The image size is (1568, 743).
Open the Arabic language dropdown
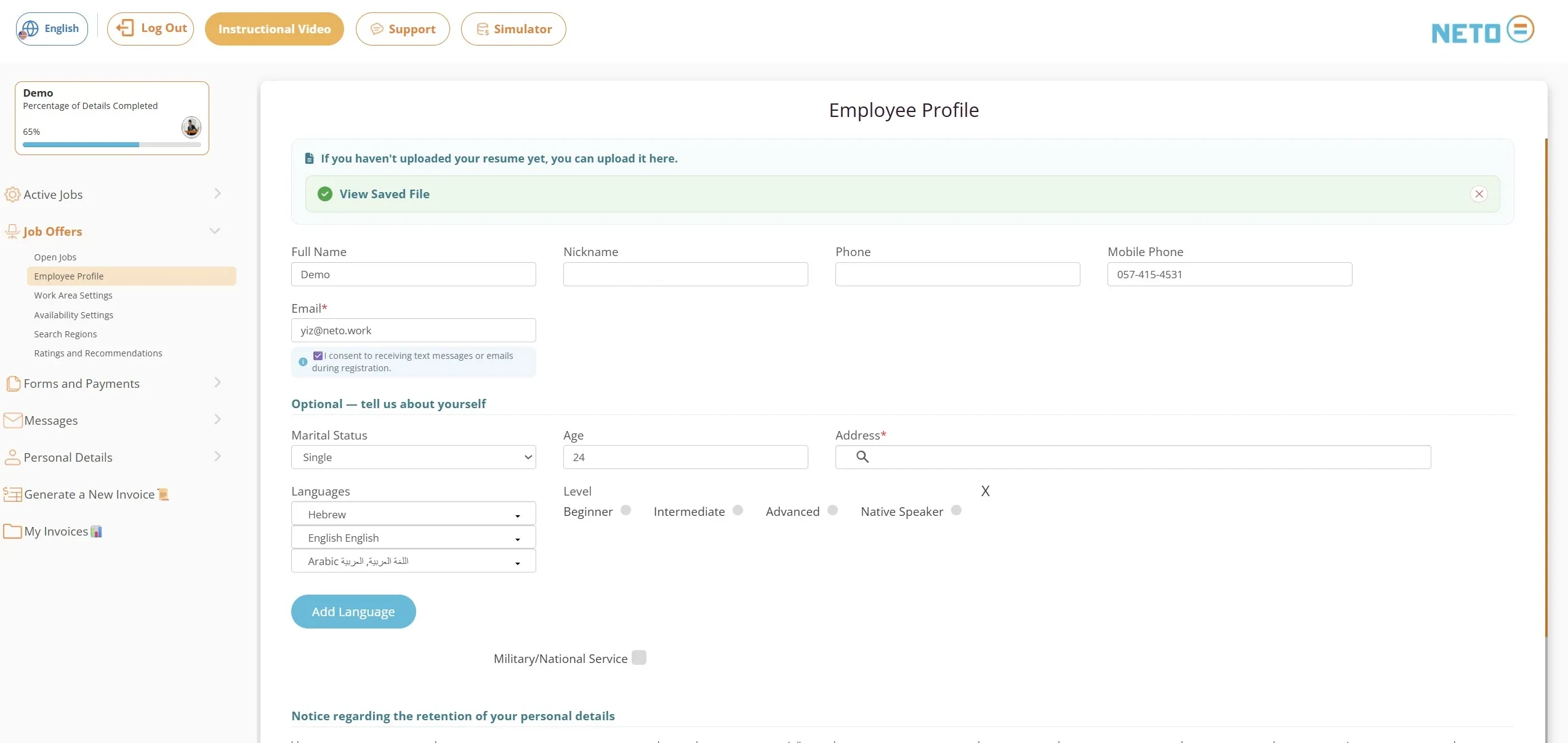414,561
